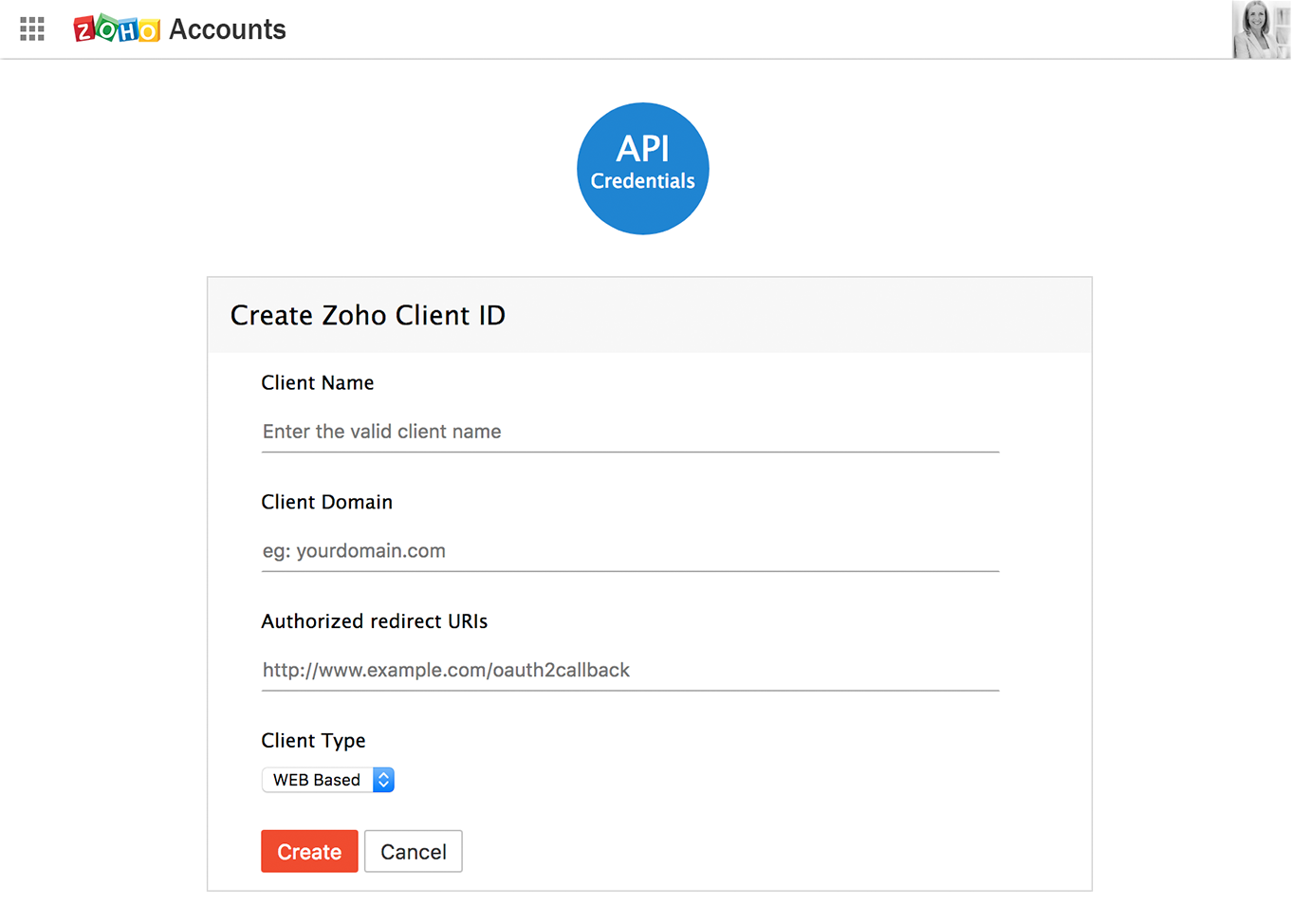Focus the Authorized redirect URIs field
Image resolution: width=1292 pixels, height=924 pixels.
pos(630,671)
